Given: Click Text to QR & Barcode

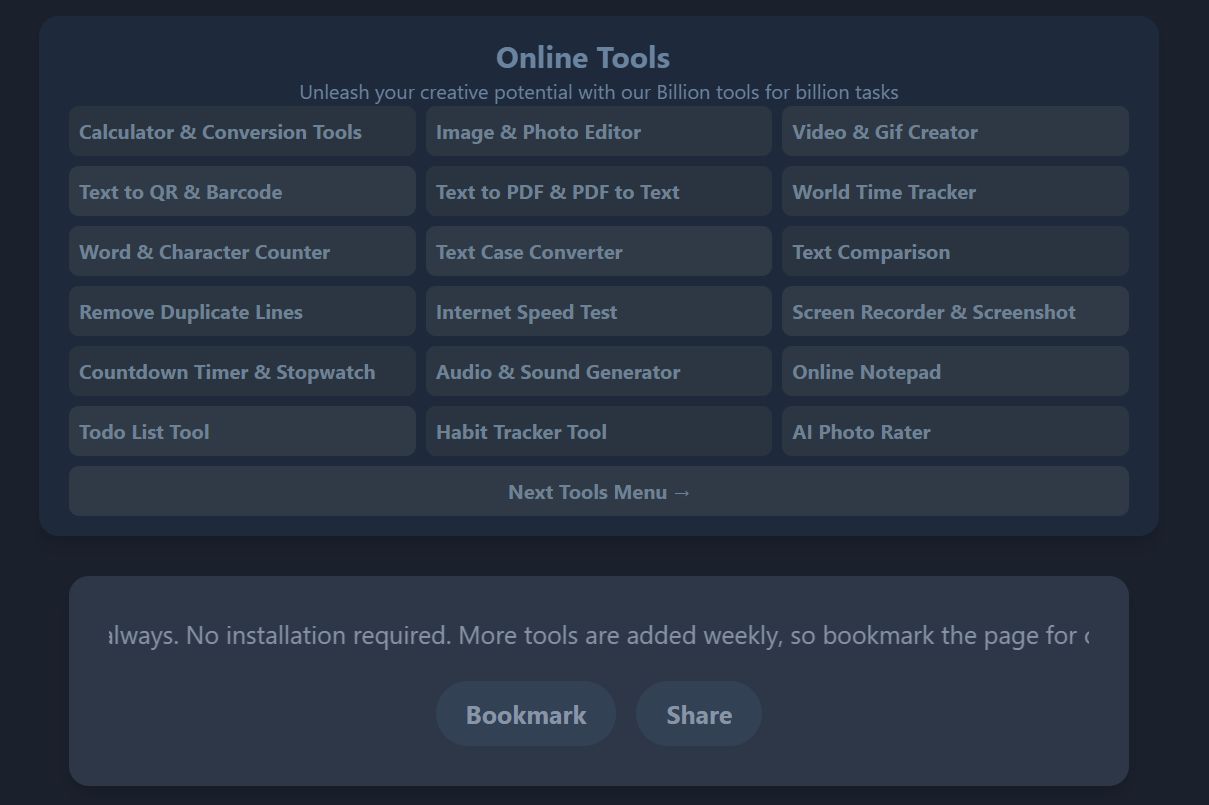Looking at the screenshot, I should tap(241, 192).
